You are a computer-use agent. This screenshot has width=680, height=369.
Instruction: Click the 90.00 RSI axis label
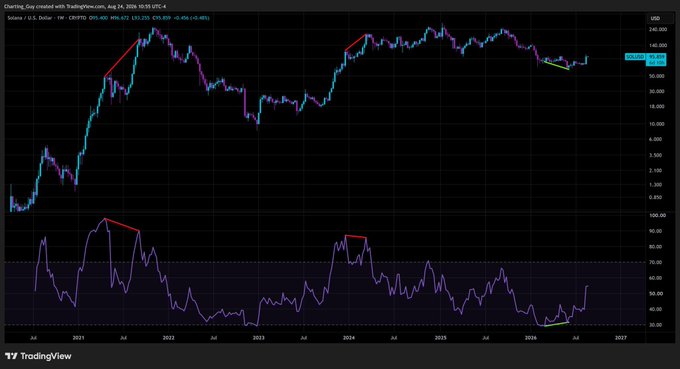tap(656, 231)
